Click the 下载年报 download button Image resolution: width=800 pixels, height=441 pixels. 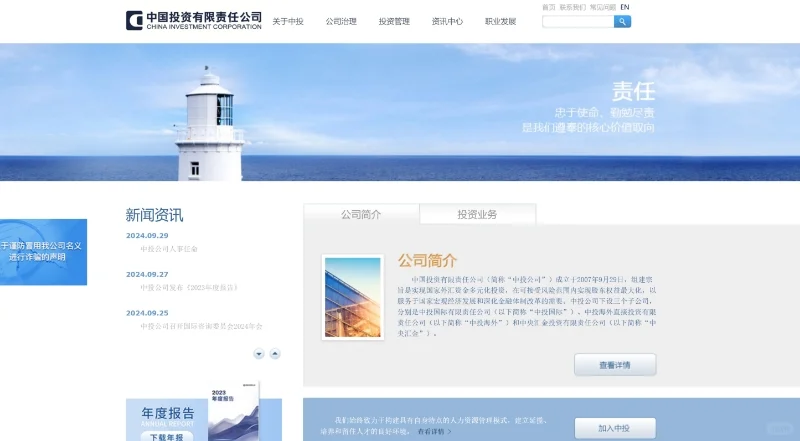tap(167, 436)
